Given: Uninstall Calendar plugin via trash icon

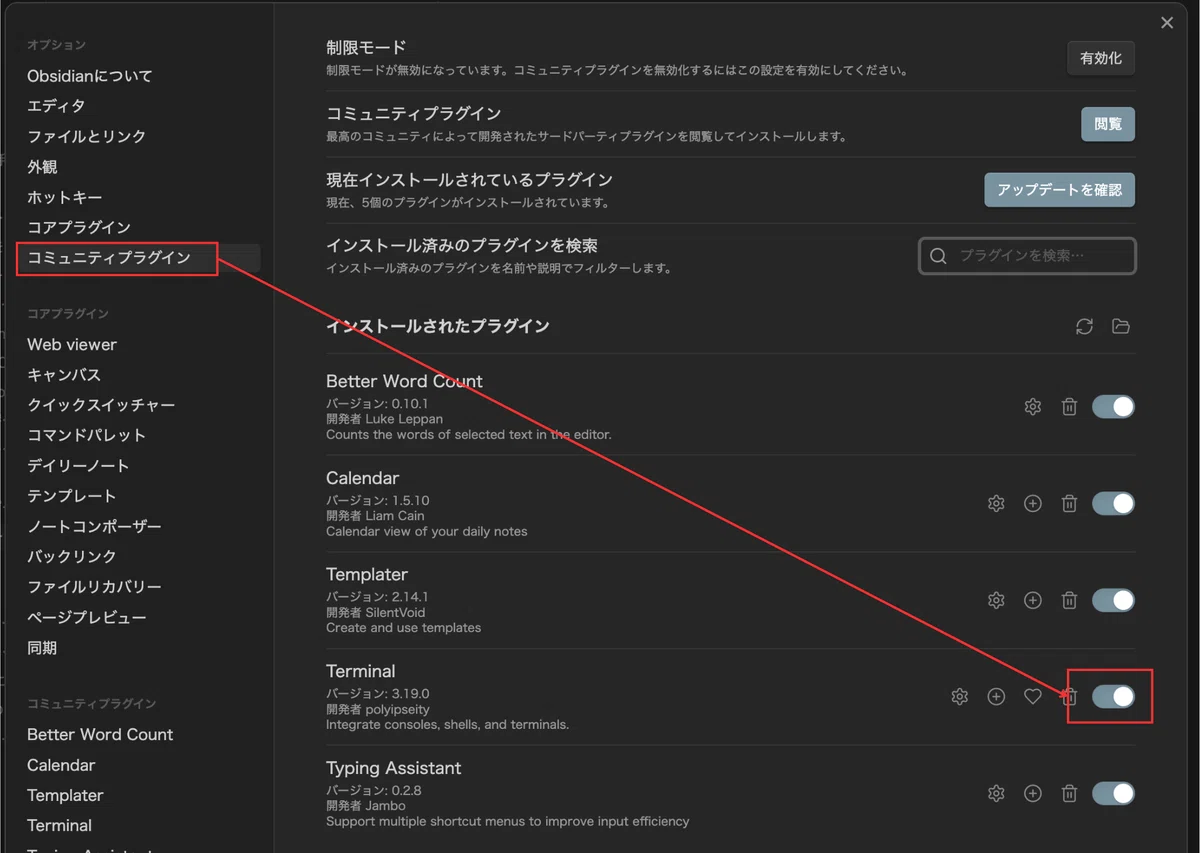Looking at the screenshot, I should pyautogui.click(x=1069, y=504).
